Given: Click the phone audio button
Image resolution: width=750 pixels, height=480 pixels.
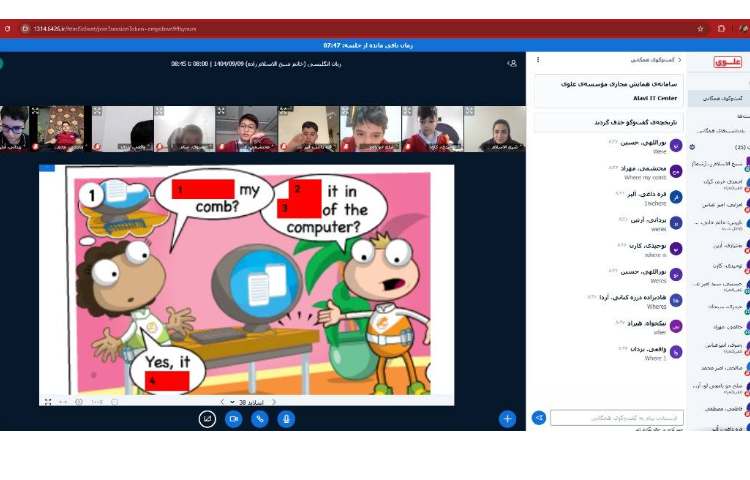Looking at the screenshot, I should click(260, 419).
